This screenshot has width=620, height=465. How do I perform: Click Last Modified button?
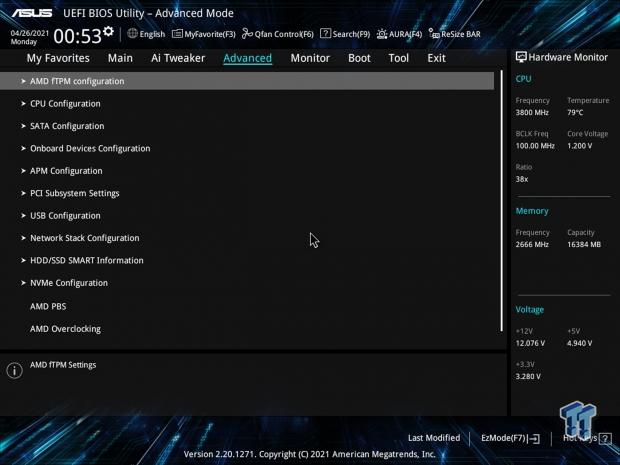tap(434, 438)
